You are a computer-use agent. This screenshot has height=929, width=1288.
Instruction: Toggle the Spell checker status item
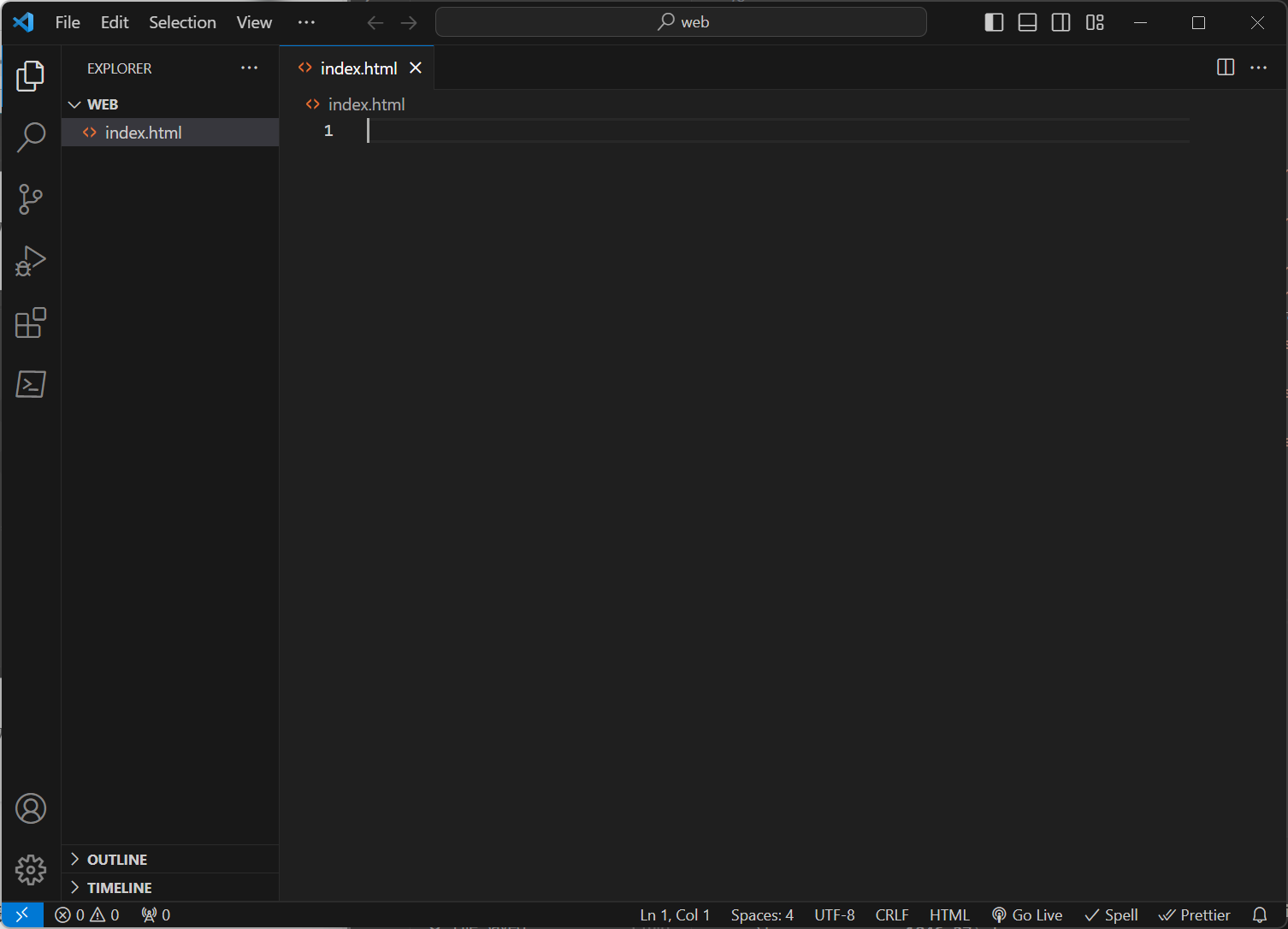coord(1111,914)
